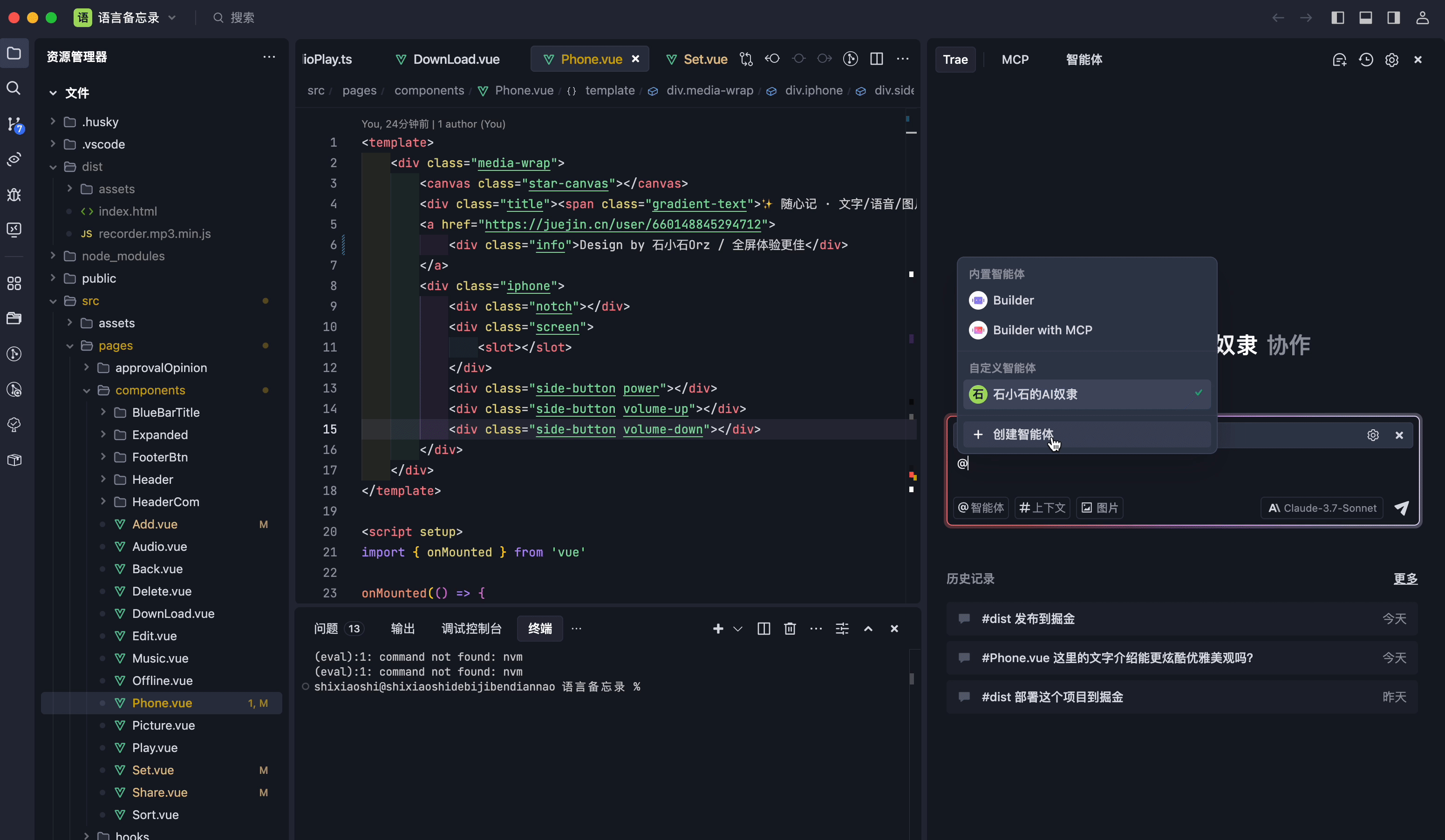Toggle the bottom panel layout button
Screen dimensions: 1445x840
coord(1366,18)
